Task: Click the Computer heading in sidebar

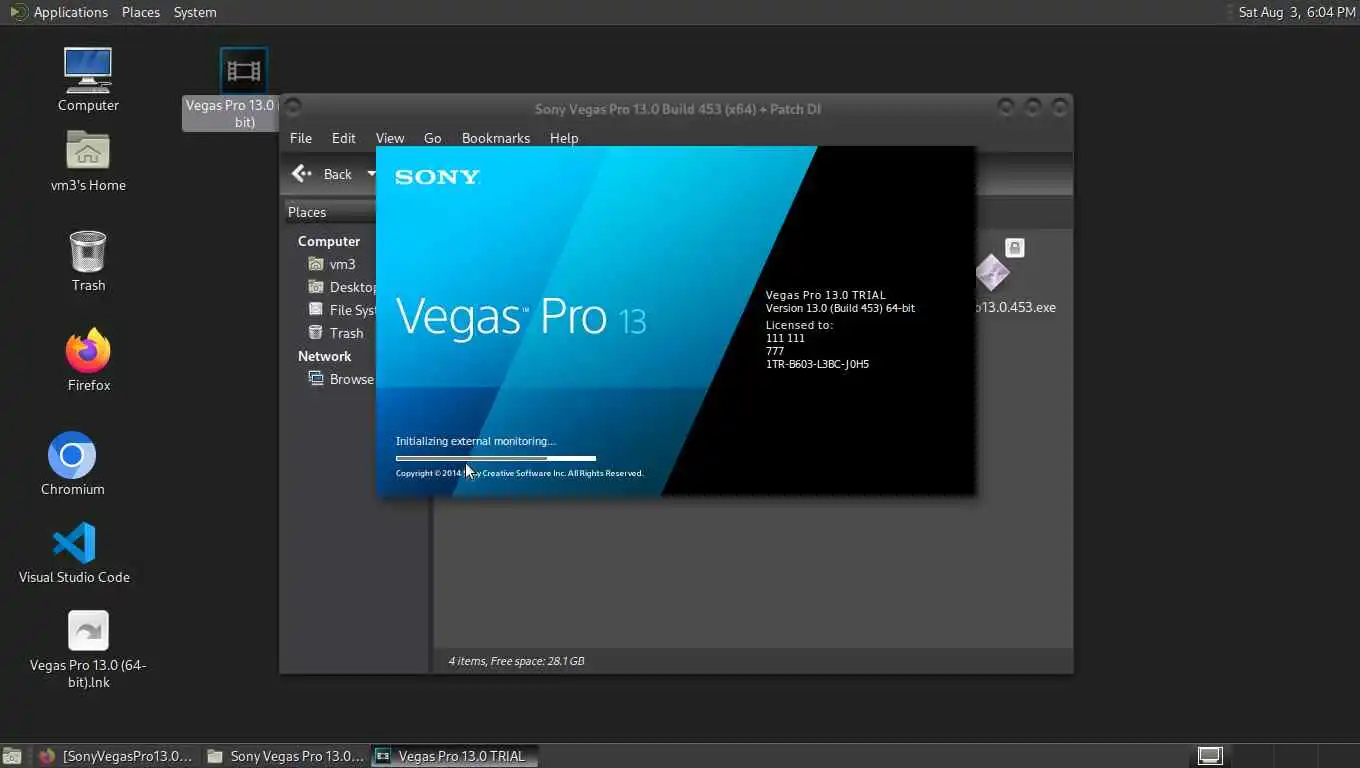Action: pyautogui.click(x=329, y=241)
